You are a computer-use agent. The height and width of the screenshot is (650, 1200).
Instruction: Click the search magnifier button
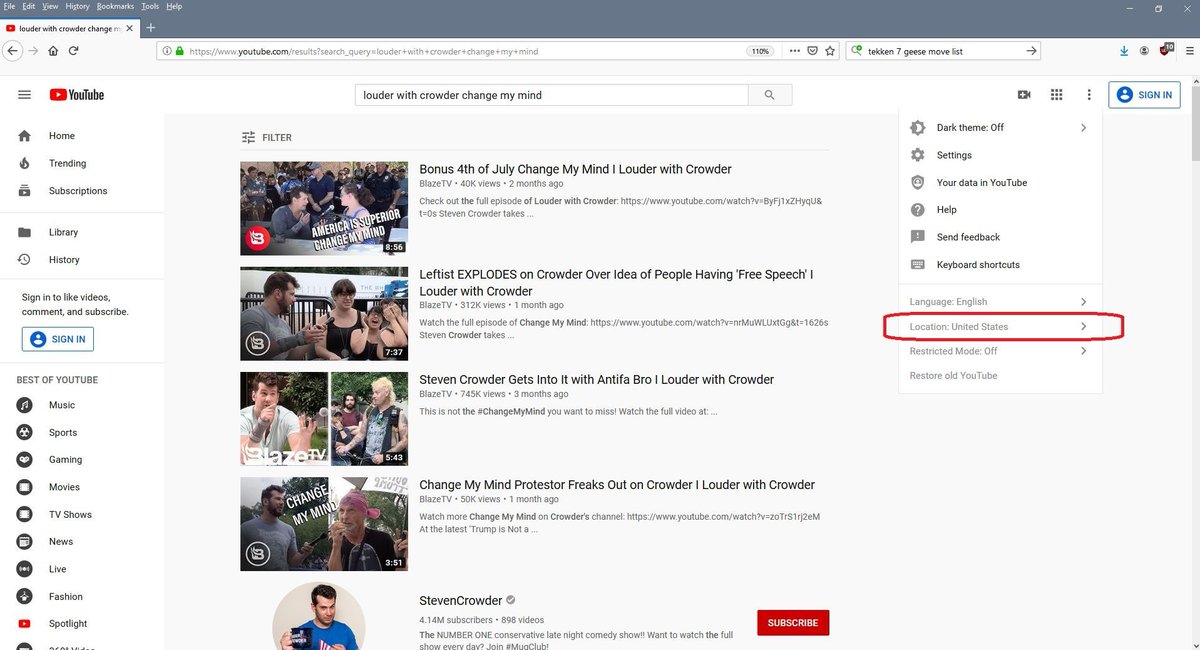770,95
